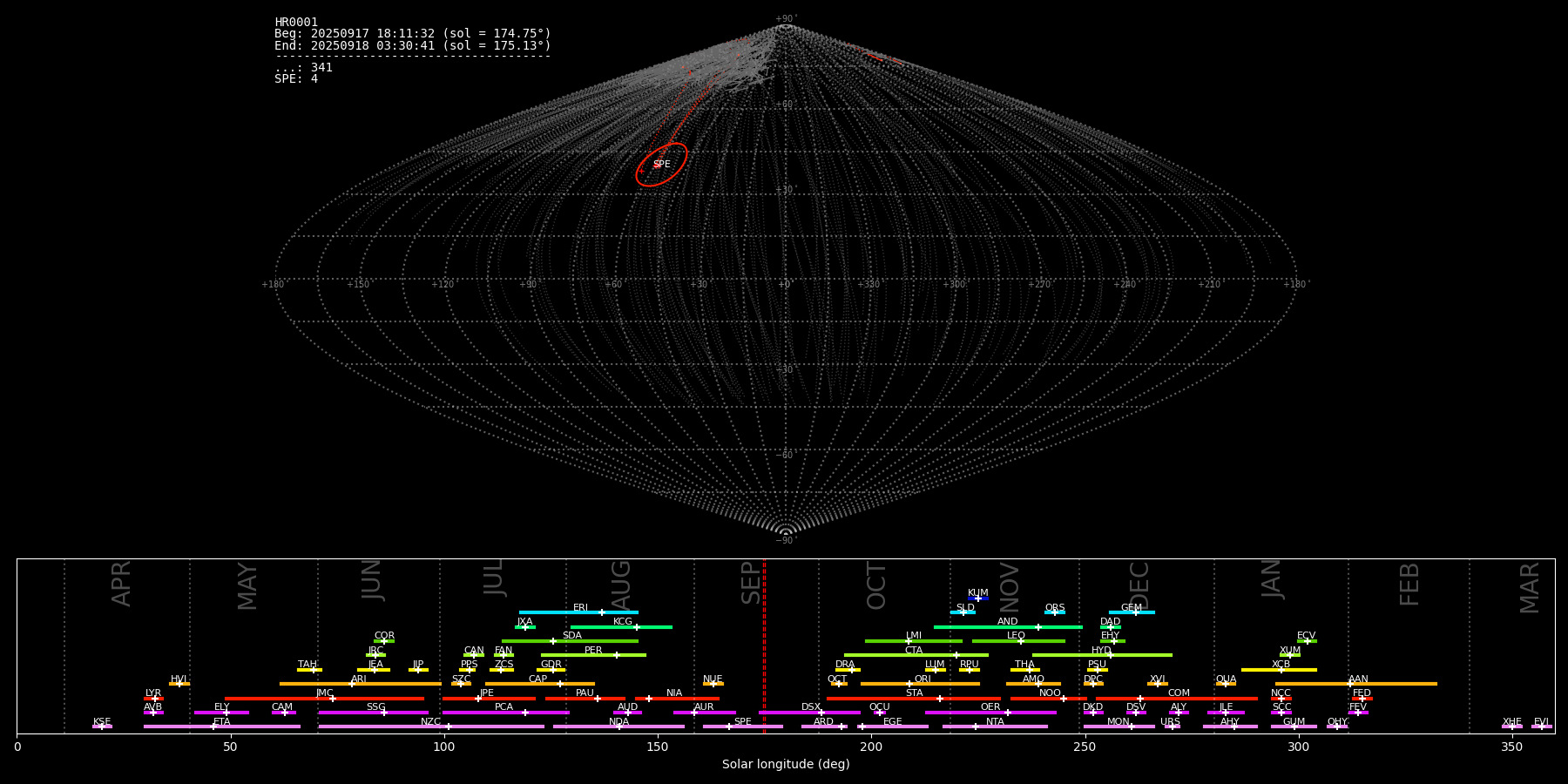Click the ERI shower label

coord(580,607)
